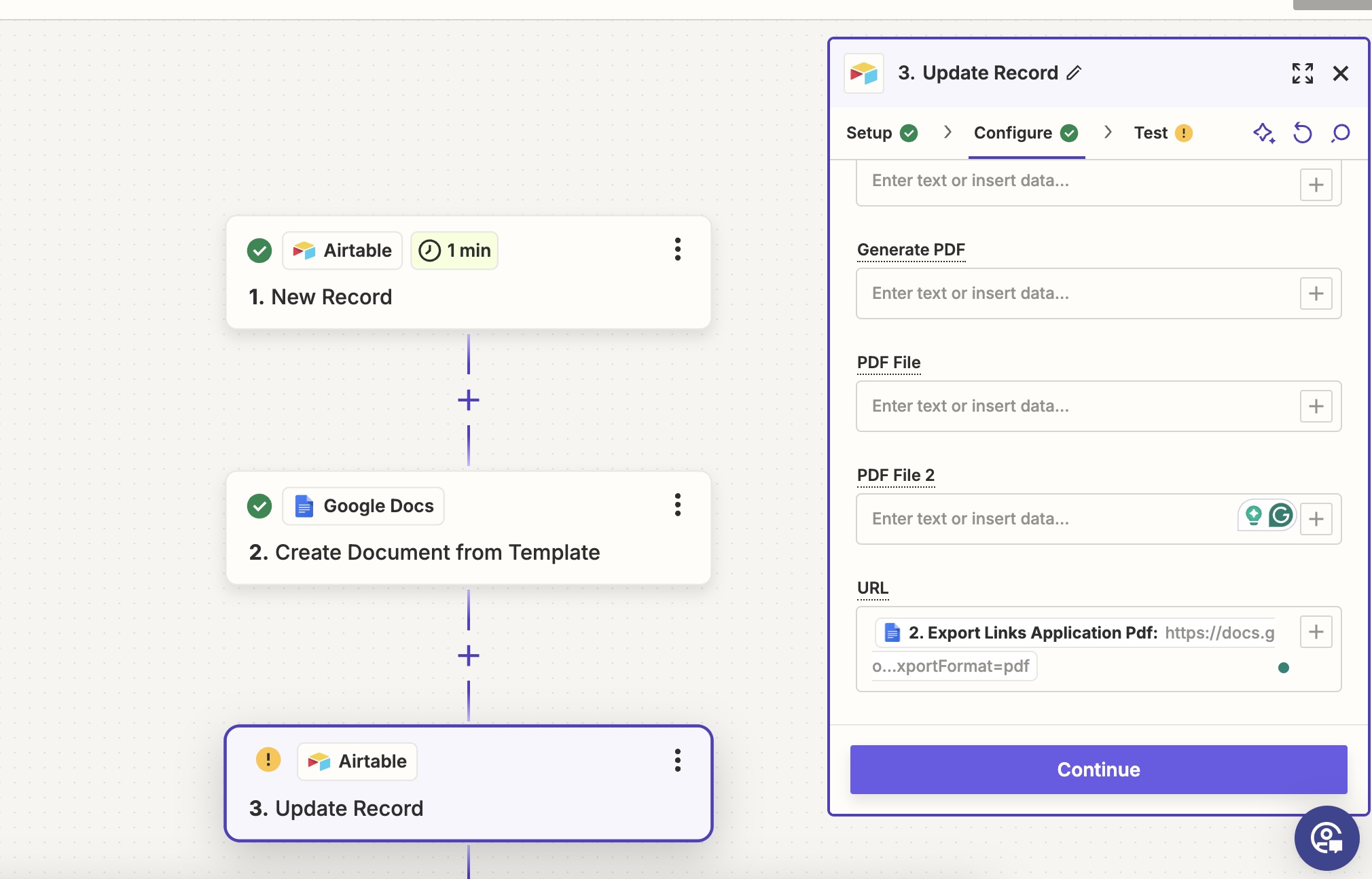This screenshot has width=1372, height=879.
Task: Insert data in top partially visible field plus
Action: pyautogui.click(x=1316, y=185)
